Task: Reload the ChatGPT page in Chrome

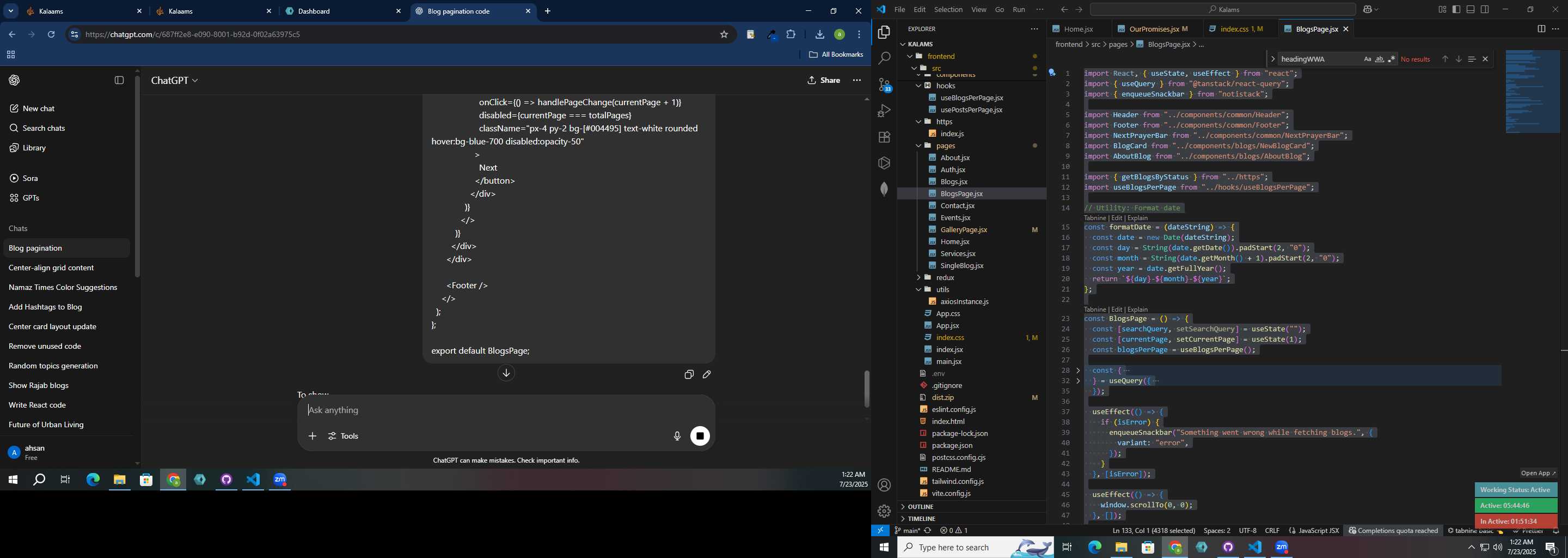Action: [x=52, y=35]
